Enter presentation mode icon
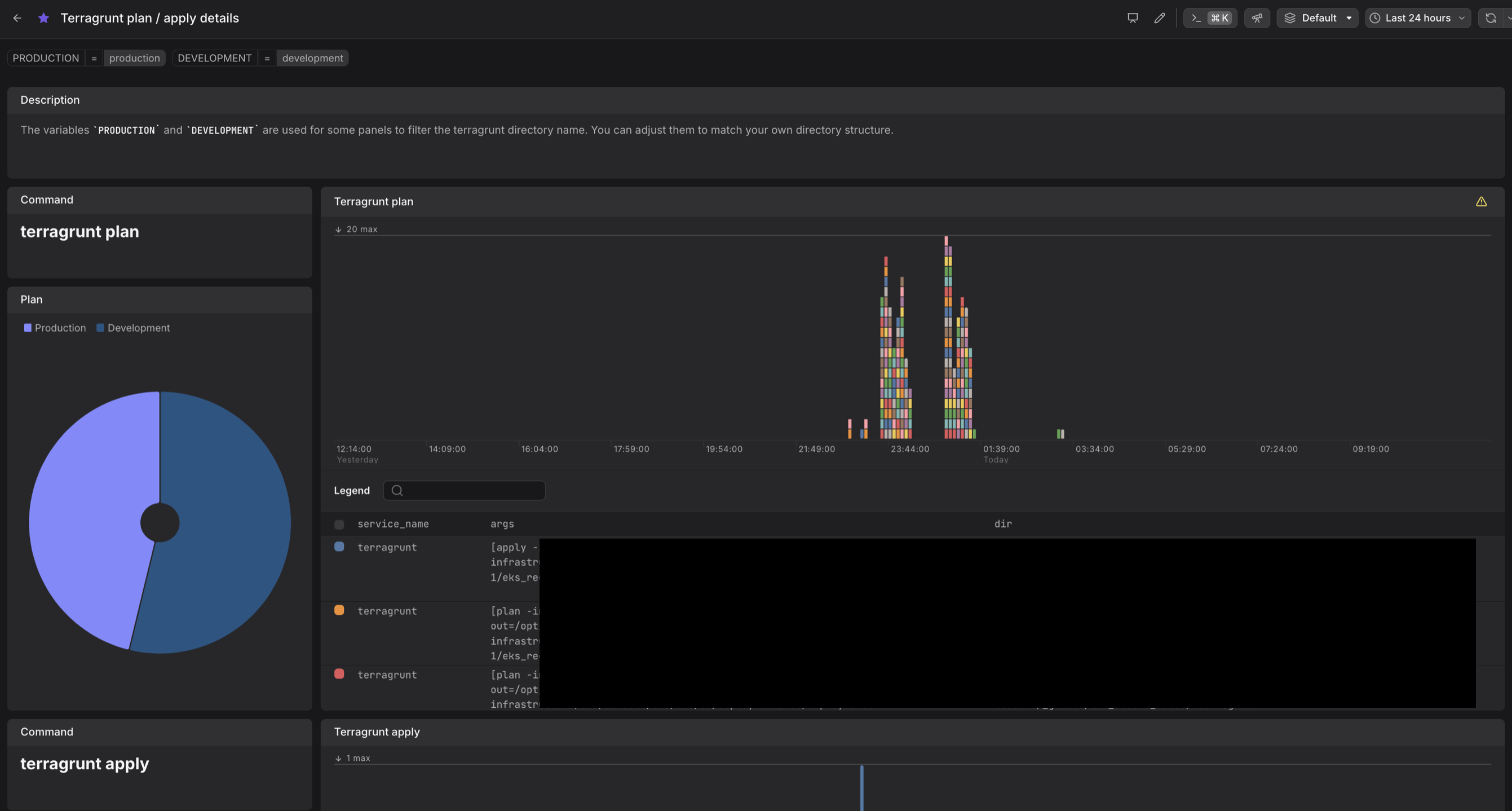This screenshot has height=811, width=1512. pos(1132,18)
